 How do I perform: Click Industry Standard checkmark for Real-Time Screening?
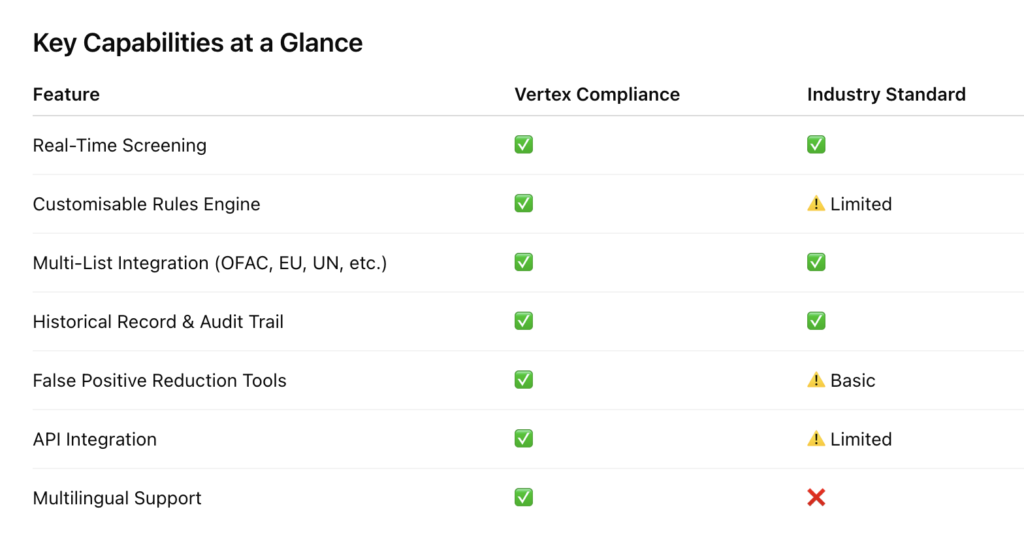pyautogui.click(x=816, y=144)
